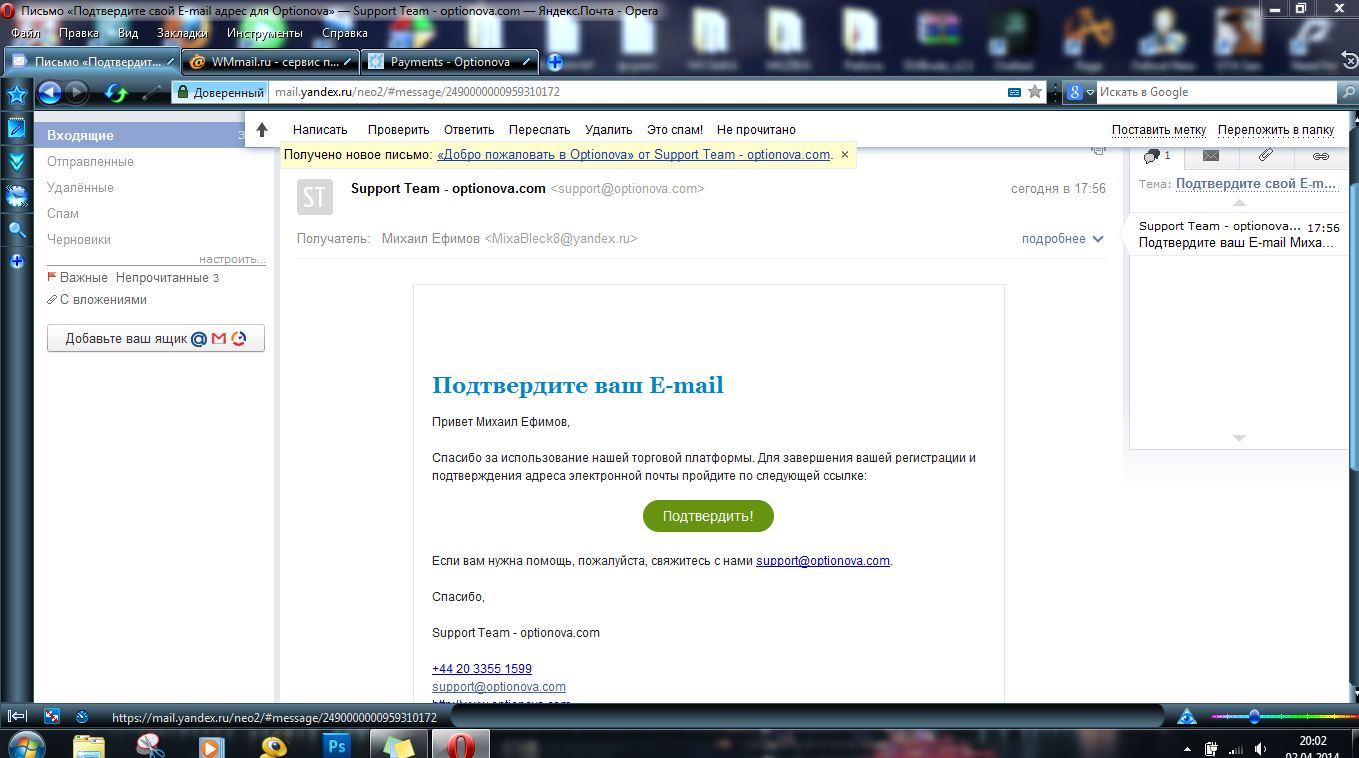Open the Добро пожаловать в Optionova notification link

634,155
